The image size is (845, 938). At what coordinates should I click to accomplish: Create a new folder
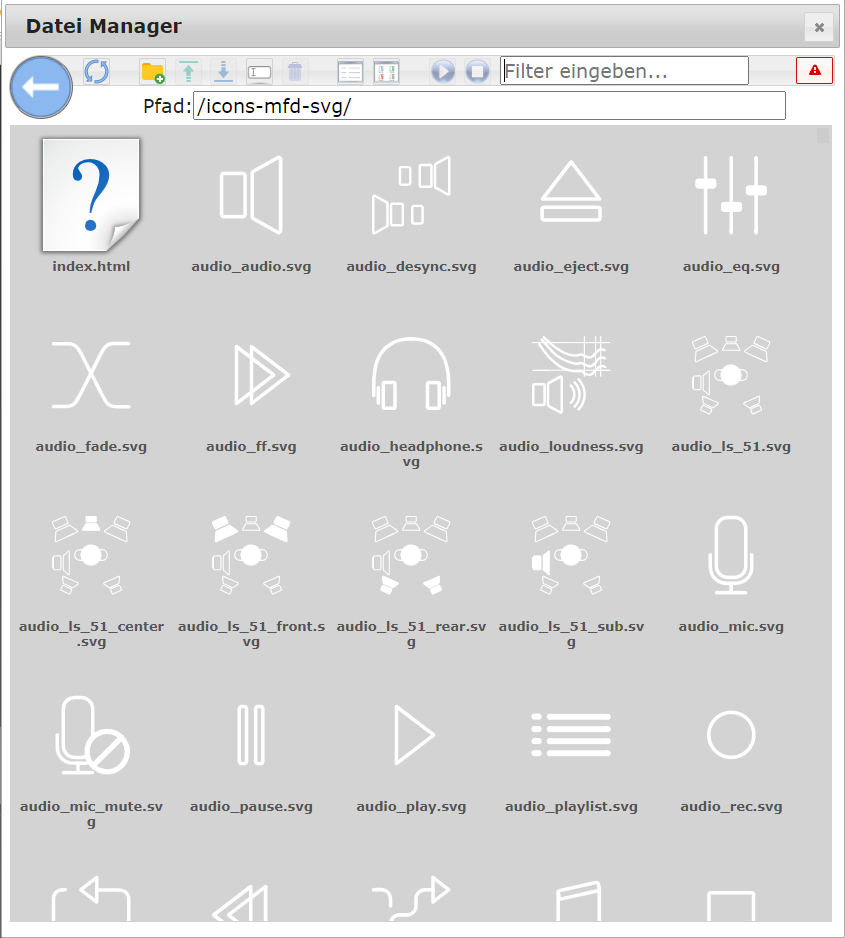pyautogui.click(x=152, y=71)
